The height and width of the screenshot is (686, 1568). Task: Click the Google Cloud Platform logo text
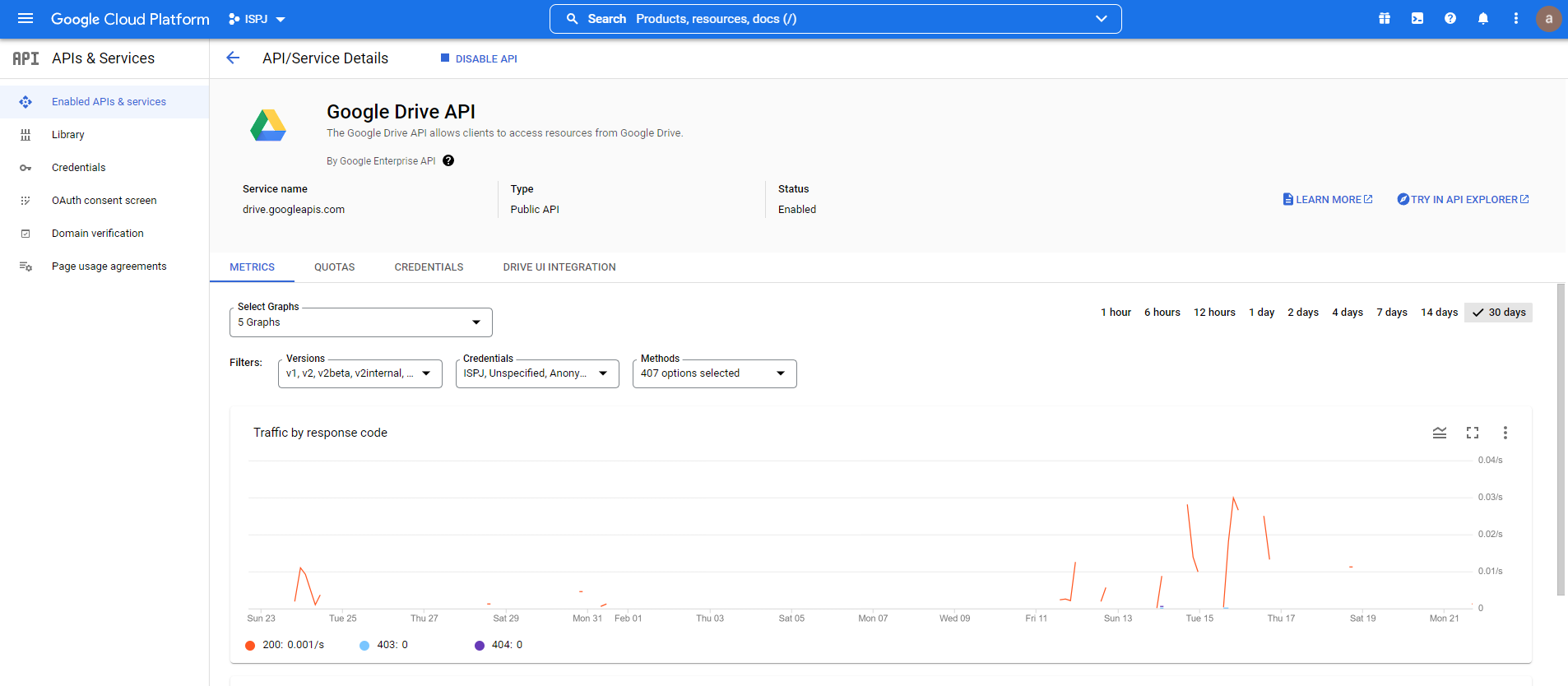(x=130, y=19)
